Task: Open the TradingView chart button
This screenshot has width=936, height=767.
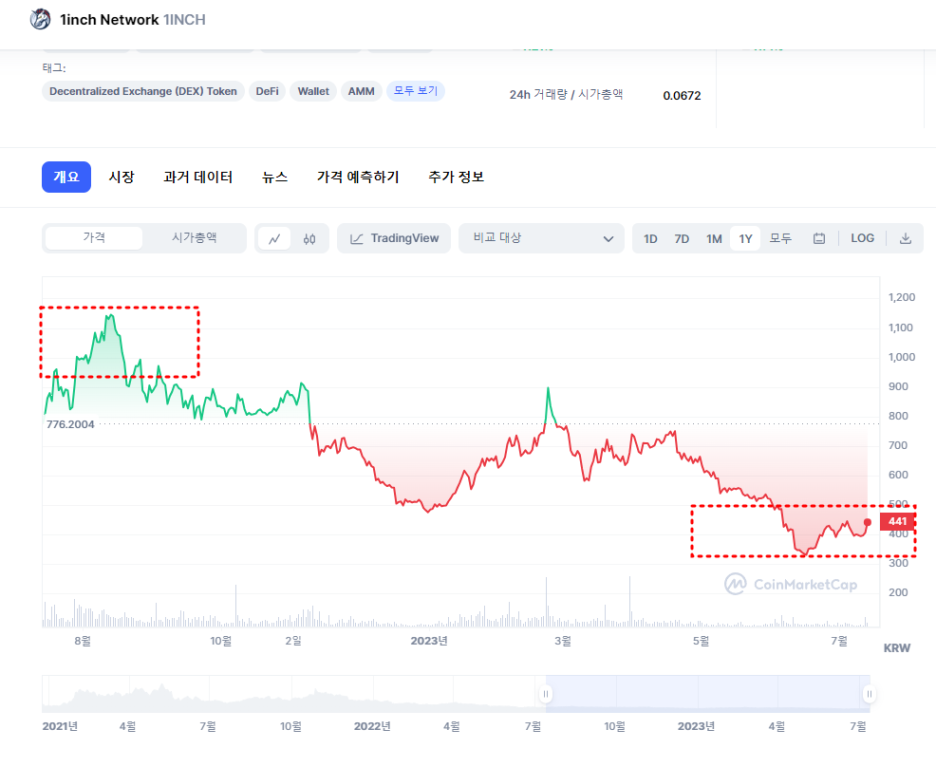Action: 394,238
